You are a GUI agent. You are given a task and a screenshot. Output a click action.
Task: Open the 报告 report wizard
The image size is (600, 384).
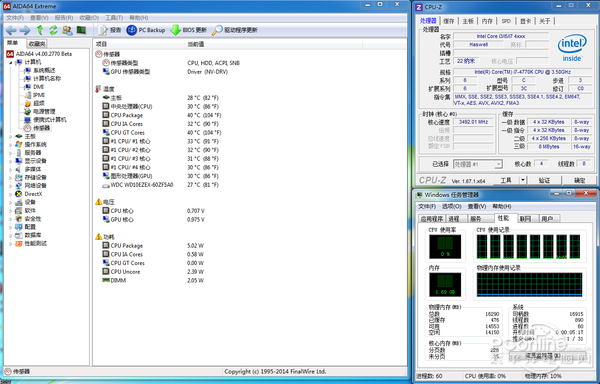coord(110,30)
